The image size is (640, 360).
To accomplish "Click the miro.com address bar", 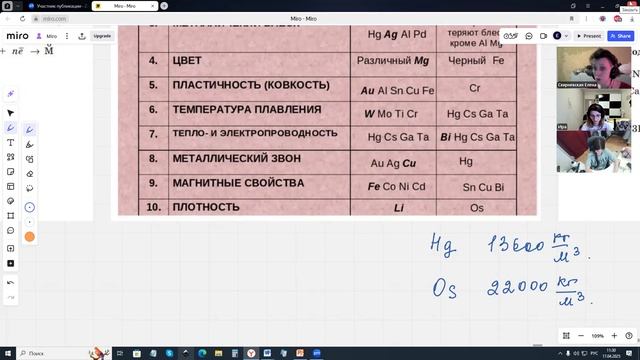I will [55, 19].
